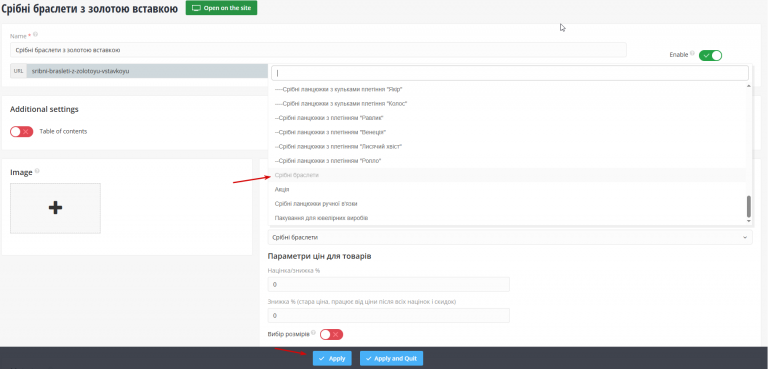Click the help icon next to Вибір розмірів
This screenshot has width=768, height=369.
click(313, 332)
